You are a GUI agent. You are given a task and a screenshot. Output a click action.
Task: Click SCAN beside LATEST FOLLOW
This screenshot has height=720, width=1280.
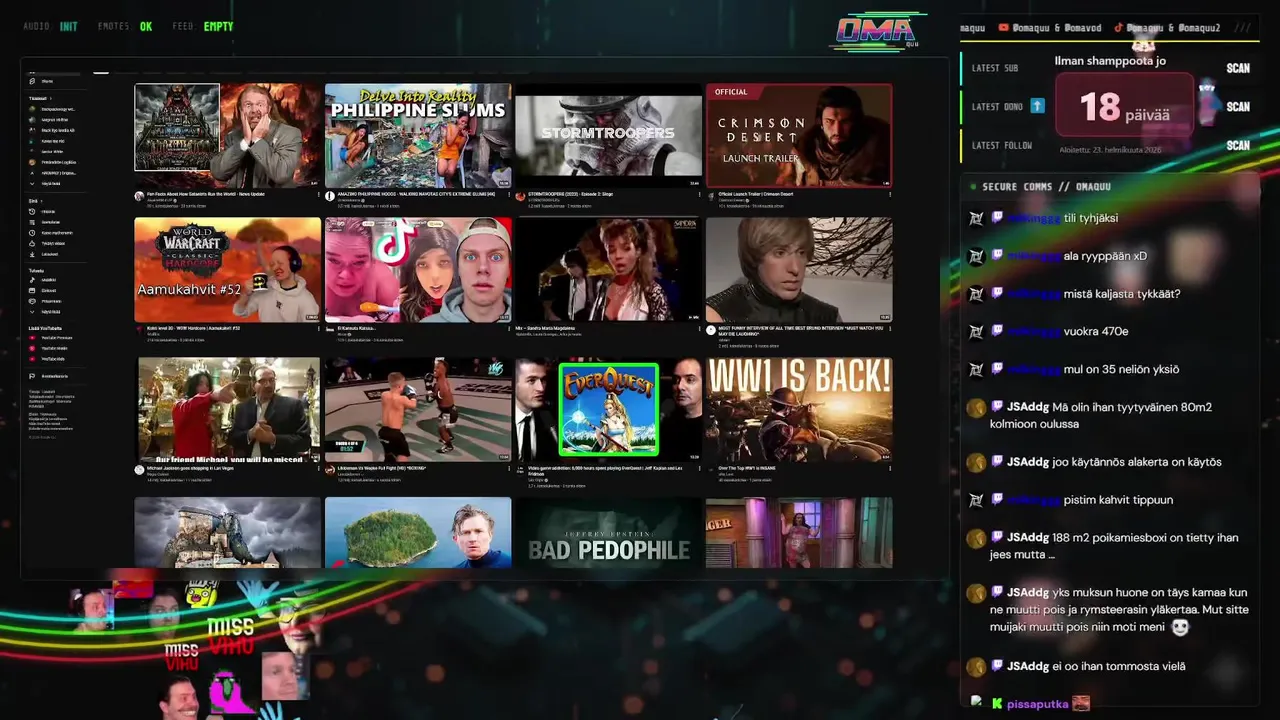click(1238, 145)
